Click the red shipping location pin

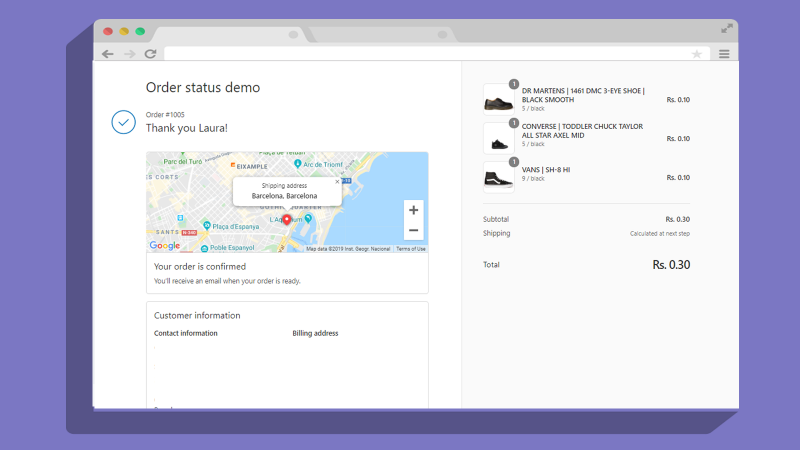pos(287,219)
